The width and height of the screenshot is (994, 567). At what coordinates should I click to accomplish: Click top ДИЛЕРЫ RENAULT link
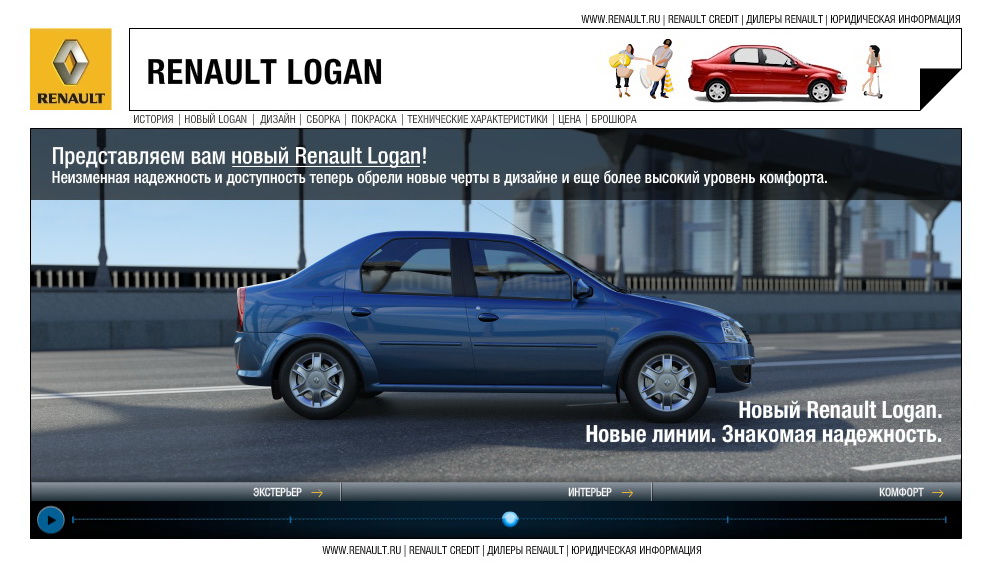point(784,20)
